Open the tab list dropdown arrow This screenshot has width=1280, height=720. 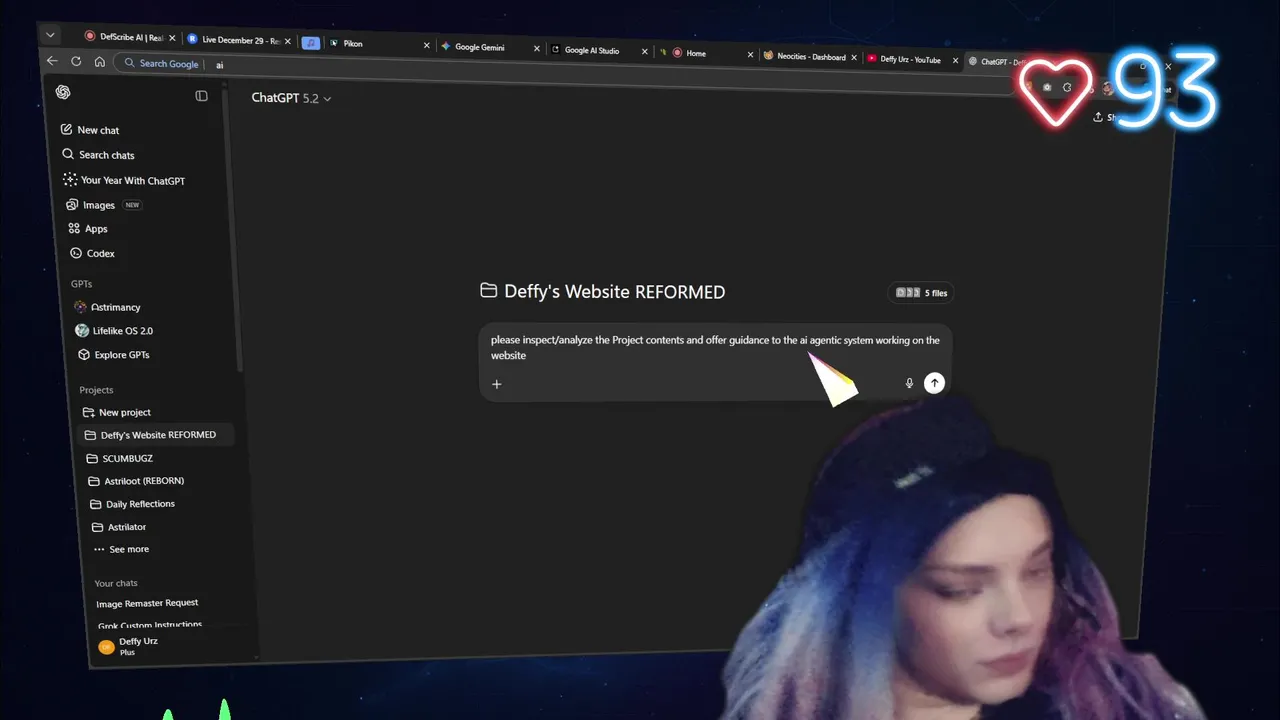coord(50,35)
